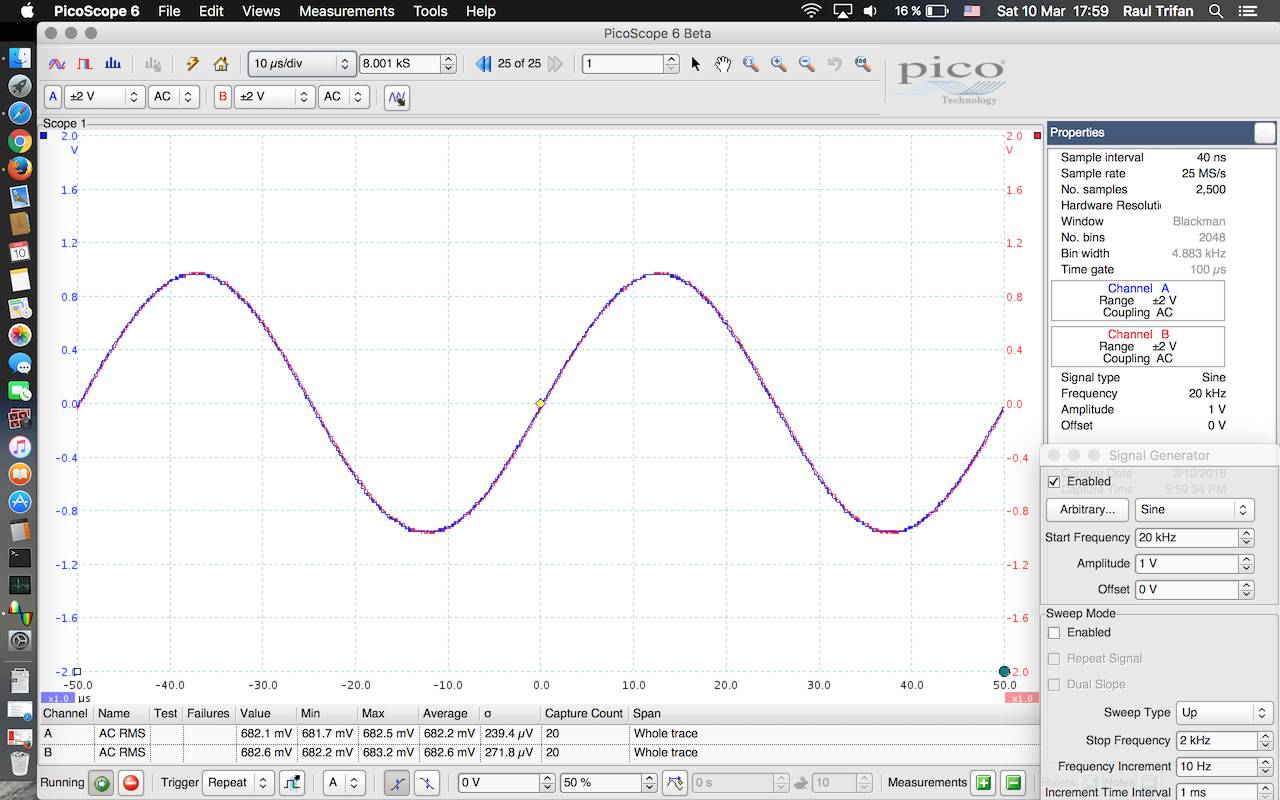Add a measurement with green plus
This screenshot has height=800, width=1280.
click(x=983, y=783)
